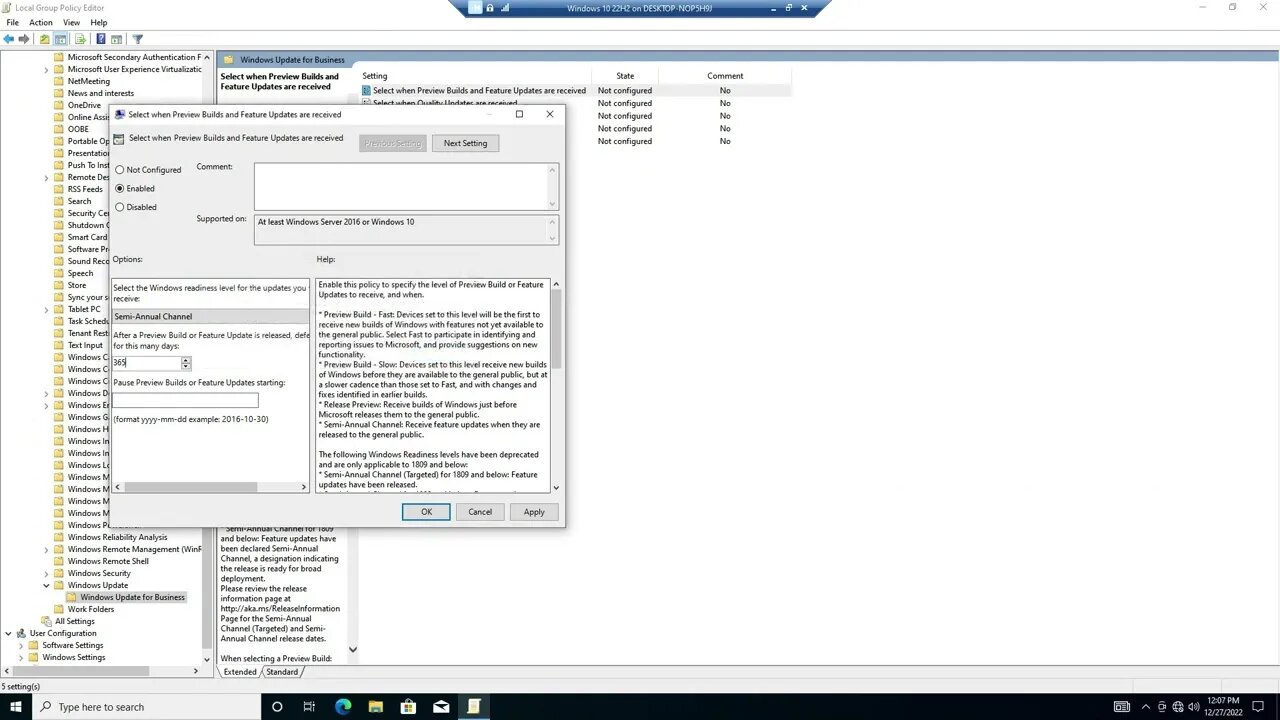Click the State column header
Image resolution: width=1280 pixels, height=720 pixels.
[625, 76]
